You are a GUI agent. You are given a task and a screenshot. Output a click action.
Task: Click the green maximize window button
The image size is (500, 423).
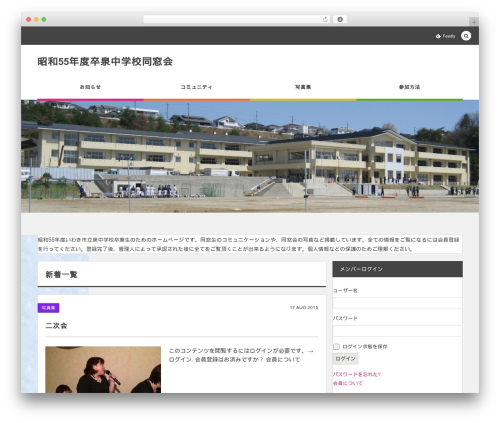pos(44,19)
